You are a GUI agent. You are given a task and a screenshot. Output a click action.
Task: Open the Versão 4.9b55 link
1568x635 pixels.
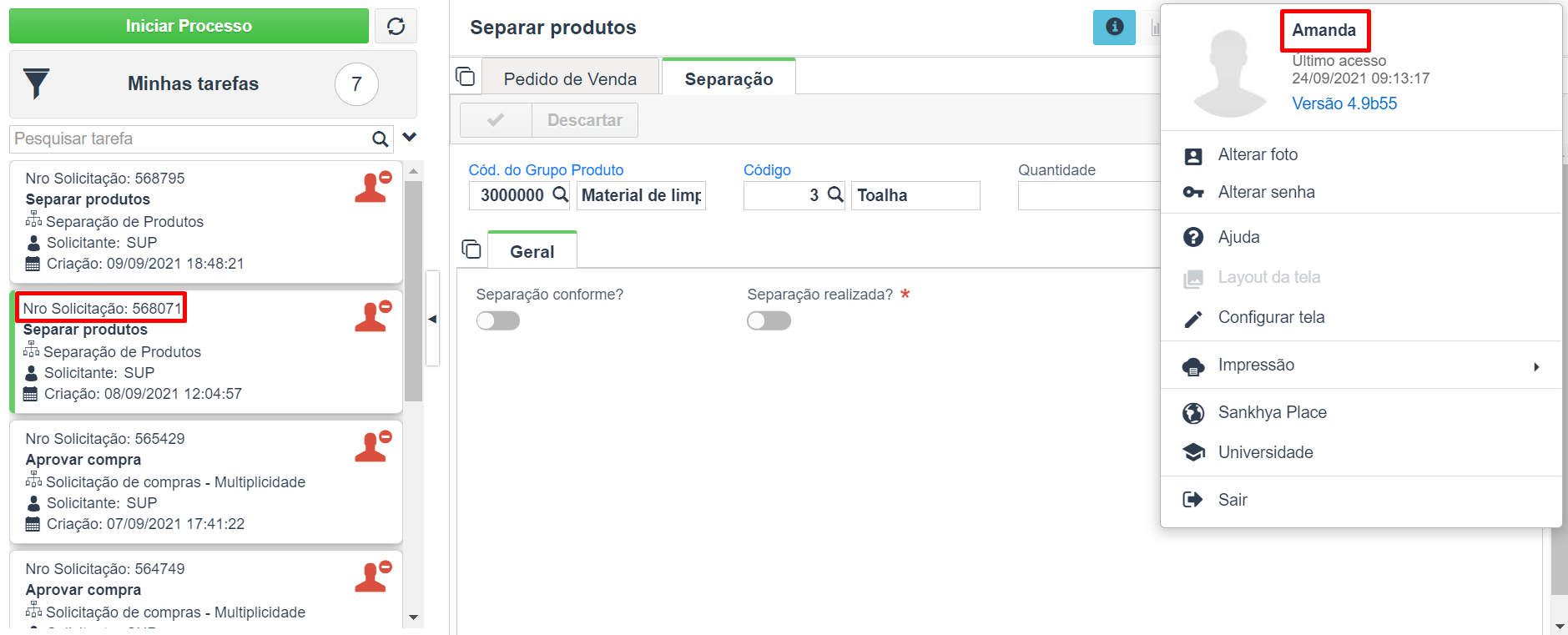pyautogui.click(x=1344, y=103)
